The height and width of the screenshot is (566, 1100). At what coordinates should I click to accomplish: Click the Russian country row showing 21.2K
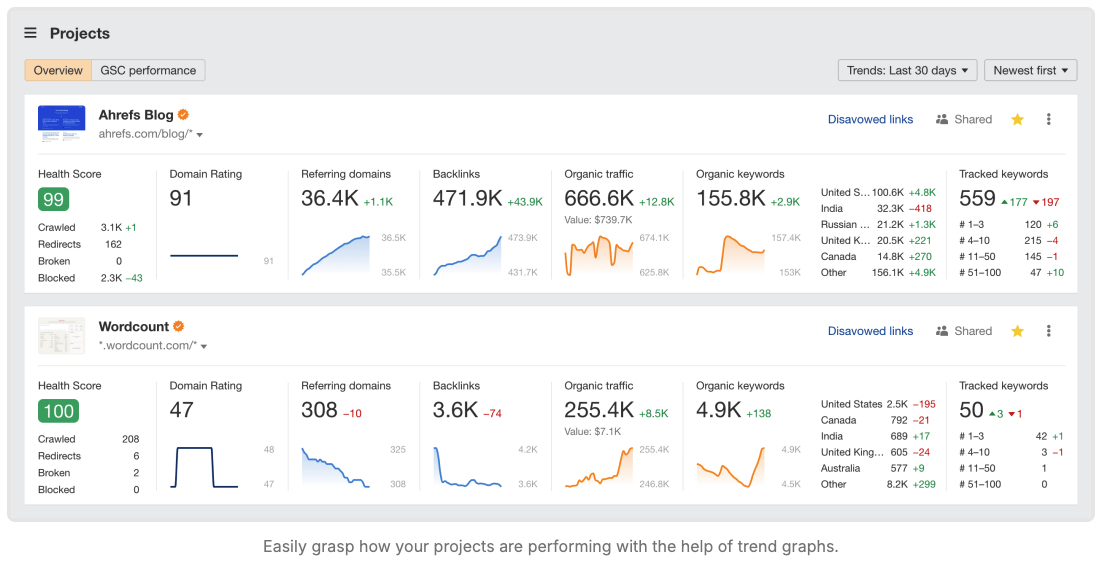pos(878,224)
